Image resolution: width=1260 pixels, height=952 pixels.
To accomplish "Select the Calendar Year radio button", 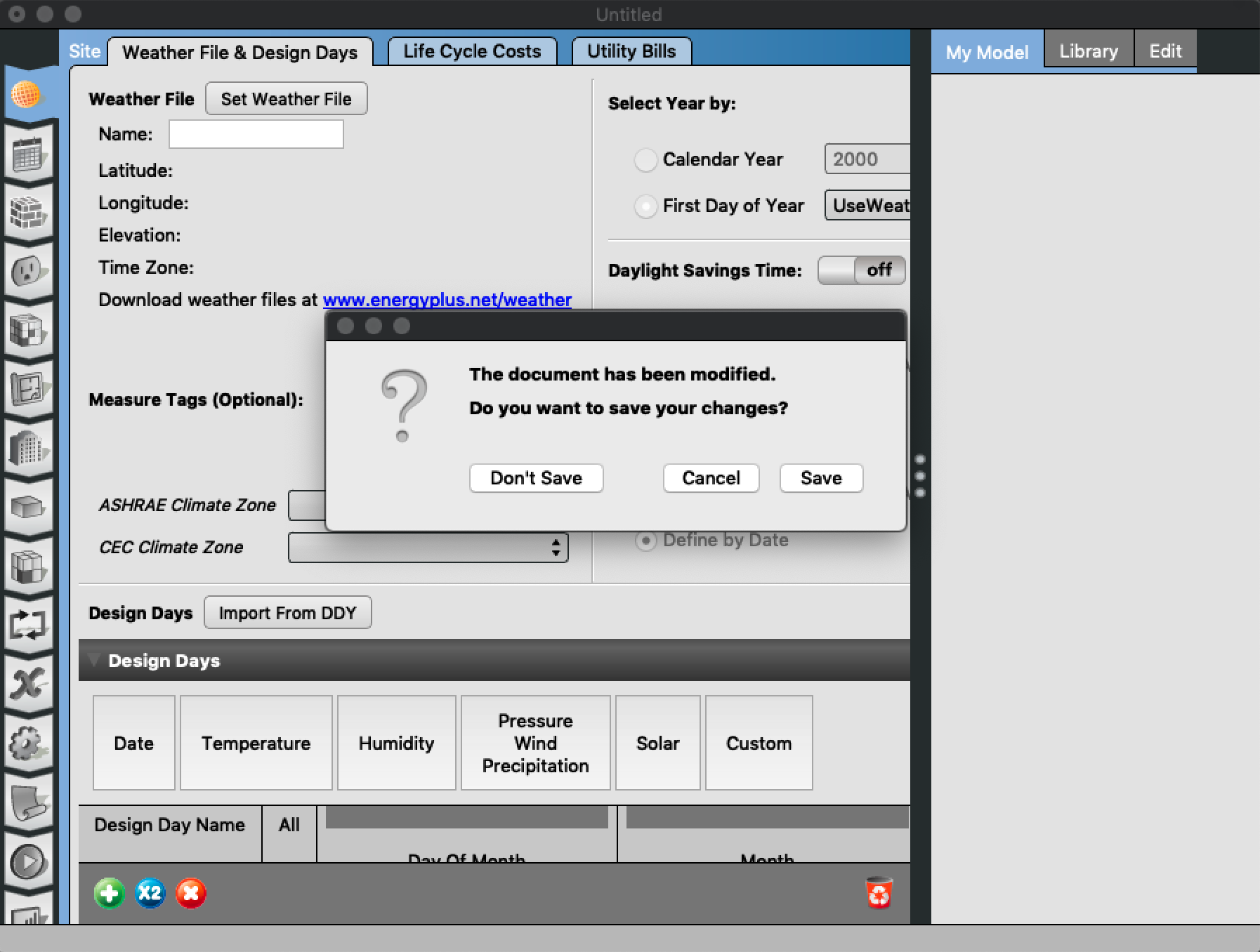I will [x=645, y=160].
